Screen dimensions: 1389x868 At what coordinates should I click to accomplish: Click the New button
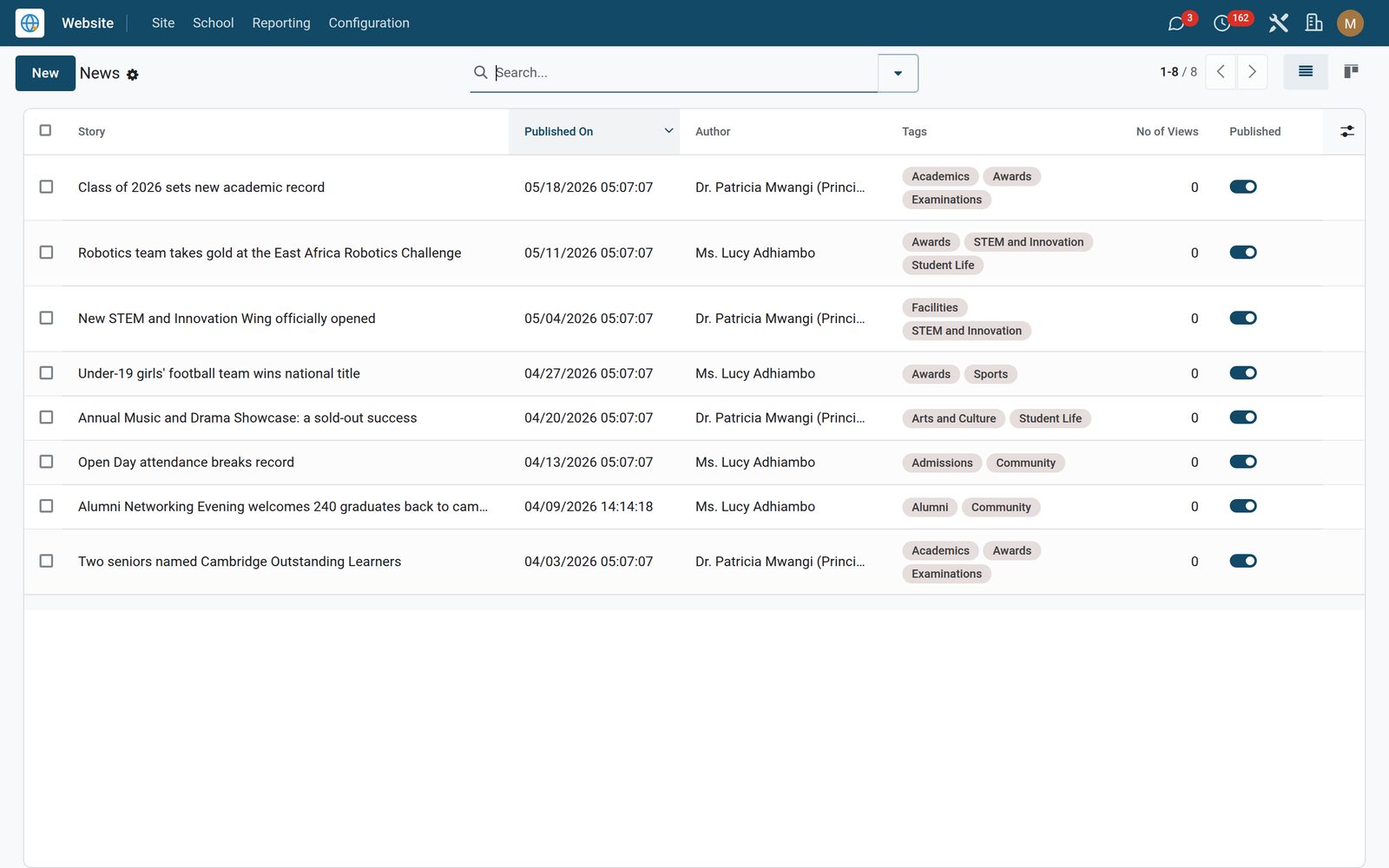pyautogui.click(x=45, y=73)
